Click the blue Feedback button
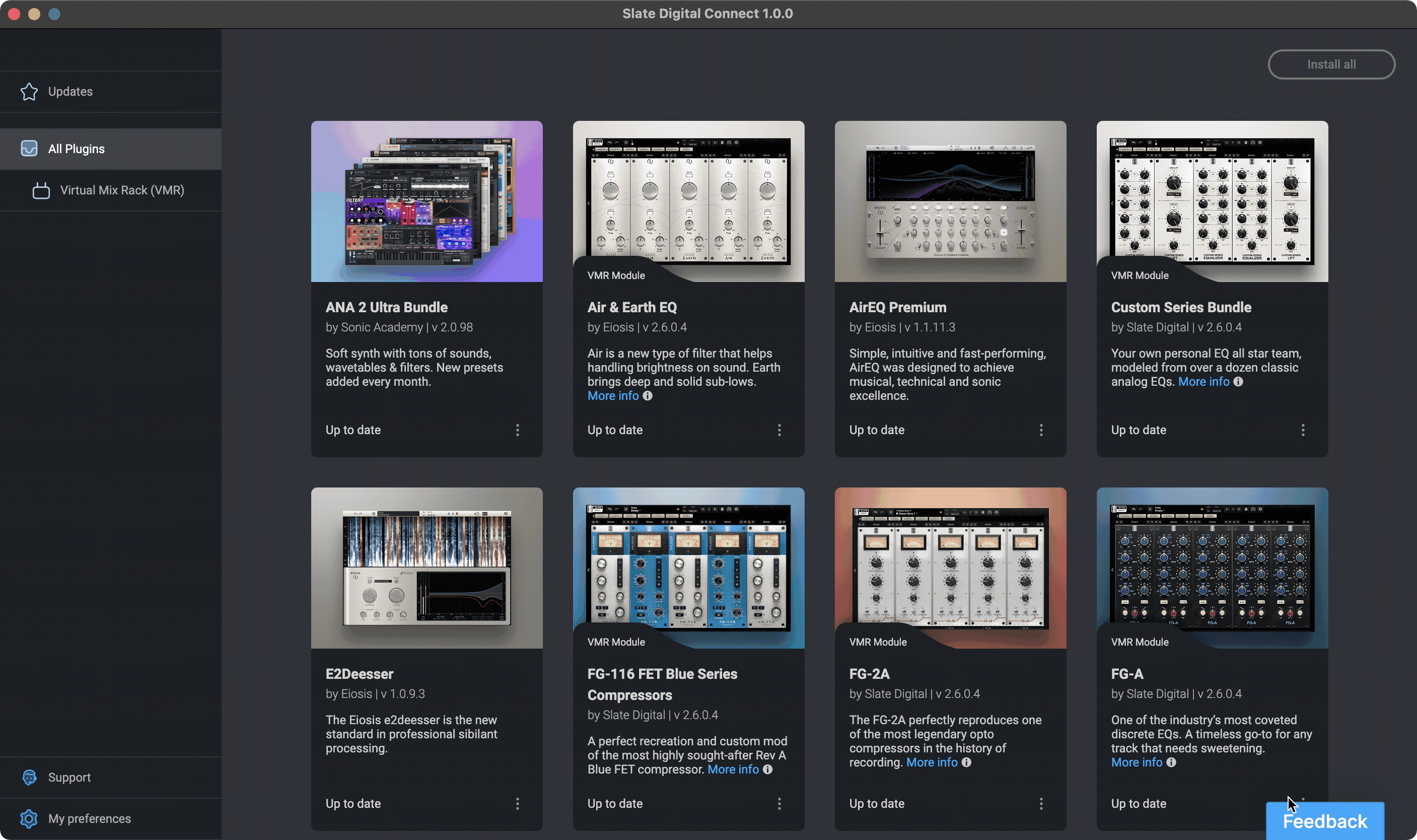Image resolution: width=1417 pixels, height=840 pixels. click(1325, 821)
